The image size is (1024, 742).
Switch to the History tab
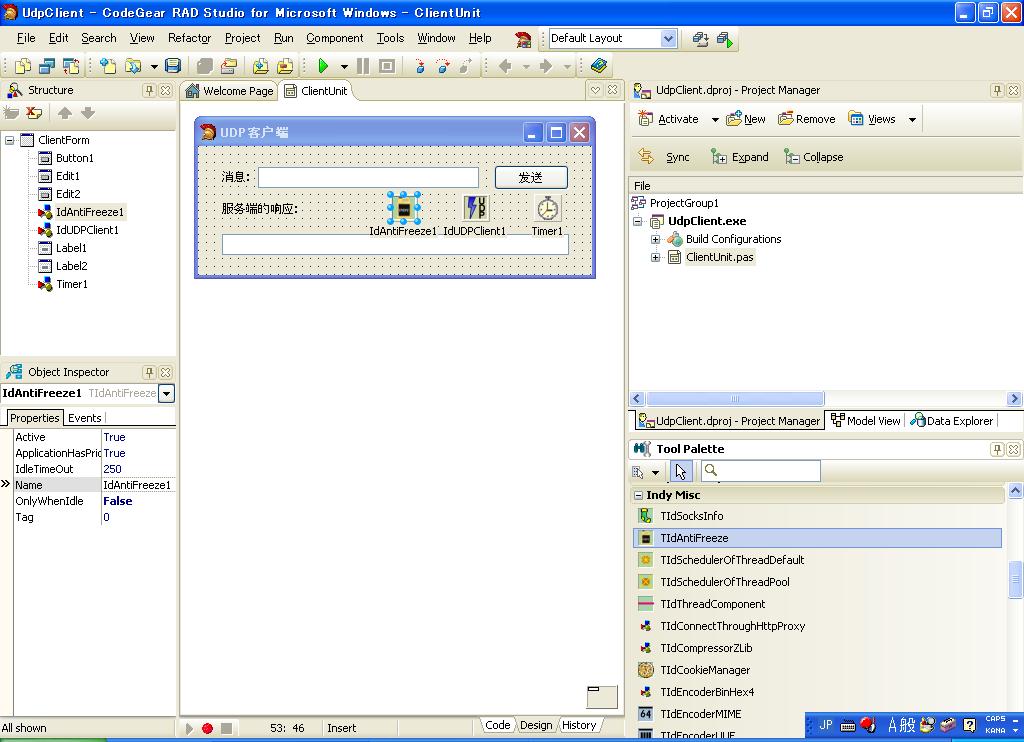pyautogui.click(x=579, y=725)
